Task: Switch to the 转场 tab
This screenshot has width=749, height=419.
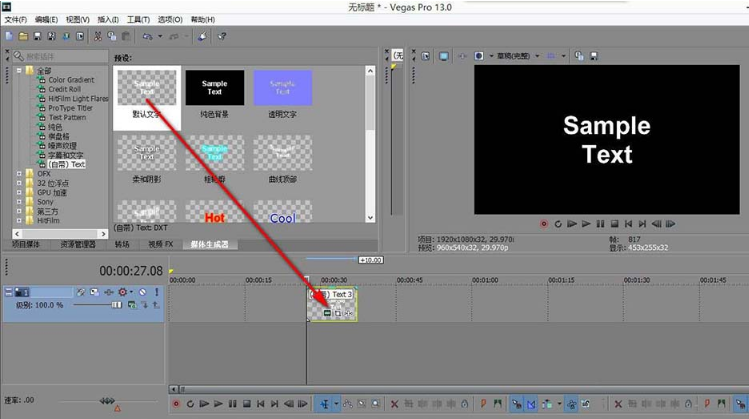Action: pyautogui.click(x=122, y=244)
